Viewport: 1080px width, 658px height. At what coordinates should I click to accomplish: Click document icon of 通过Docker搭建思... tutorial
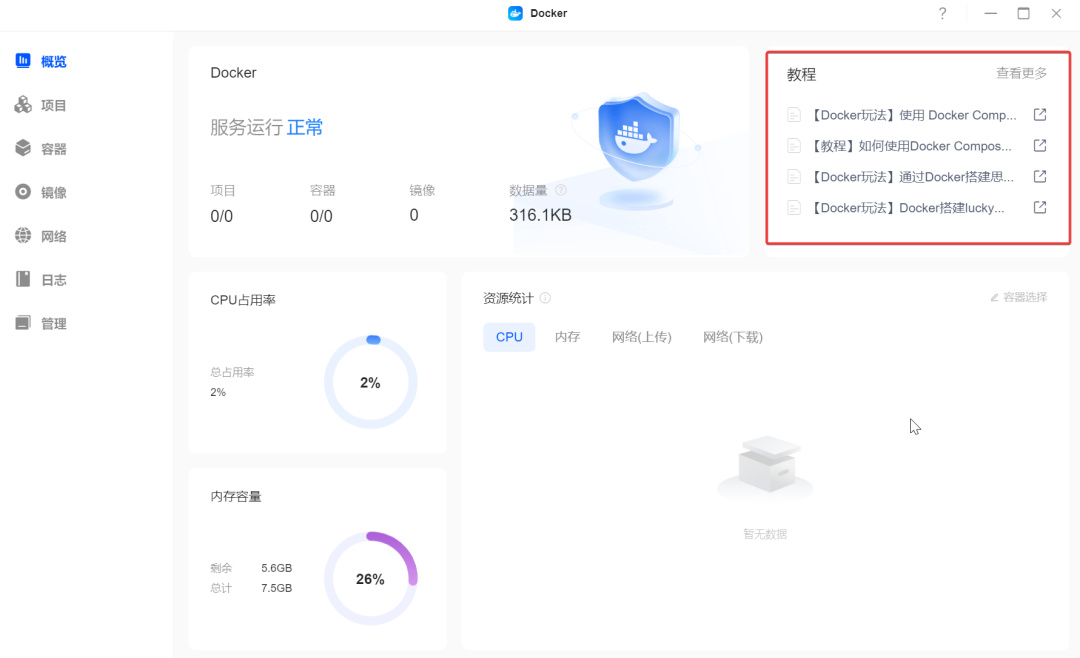coord(793,177)
